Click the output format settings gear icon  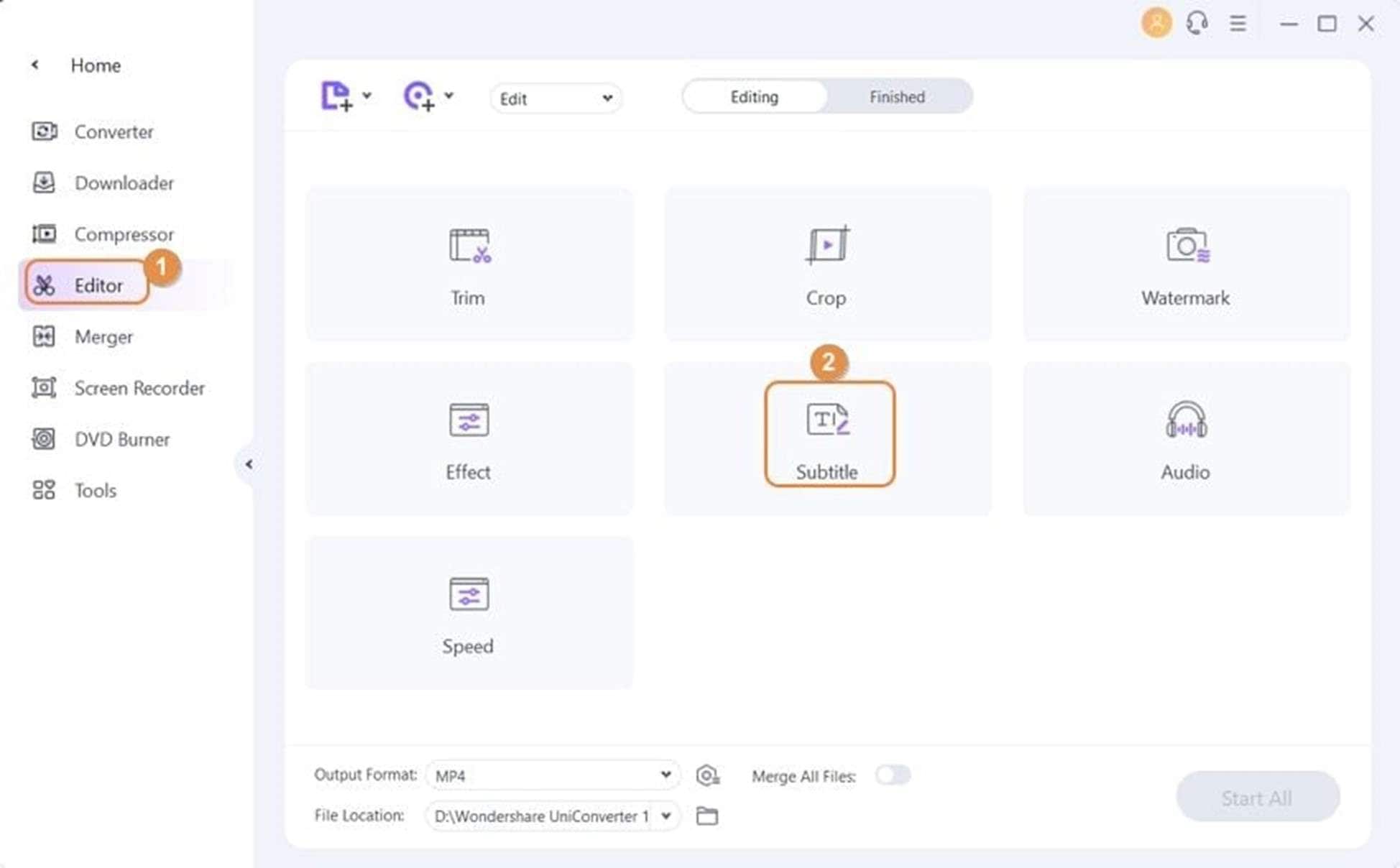[x=707, y=775]
